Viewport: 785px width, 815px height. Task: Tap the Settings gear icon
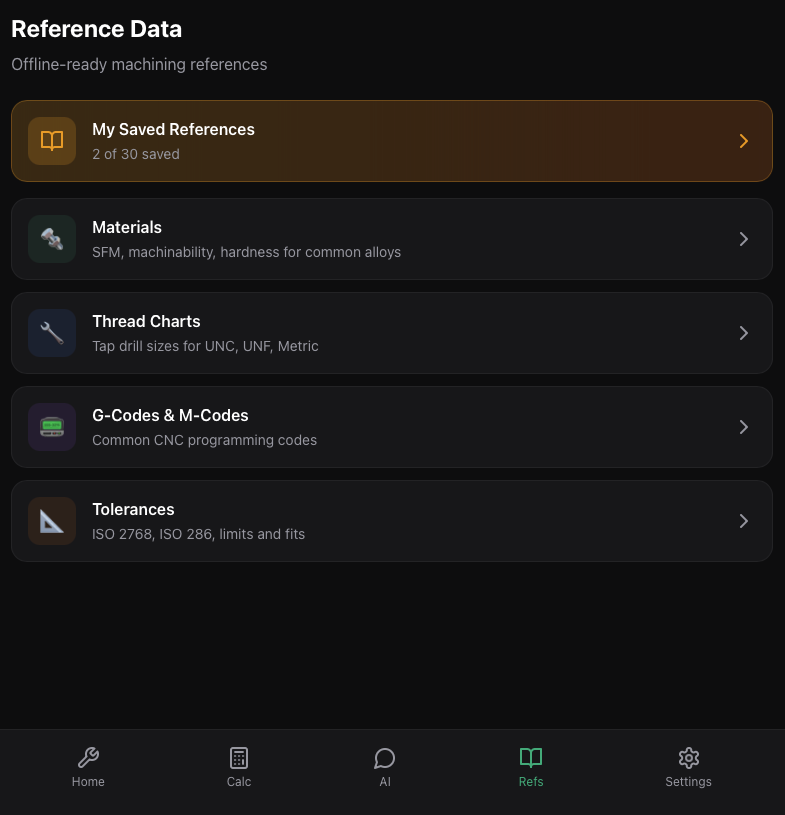coord(689,758)
